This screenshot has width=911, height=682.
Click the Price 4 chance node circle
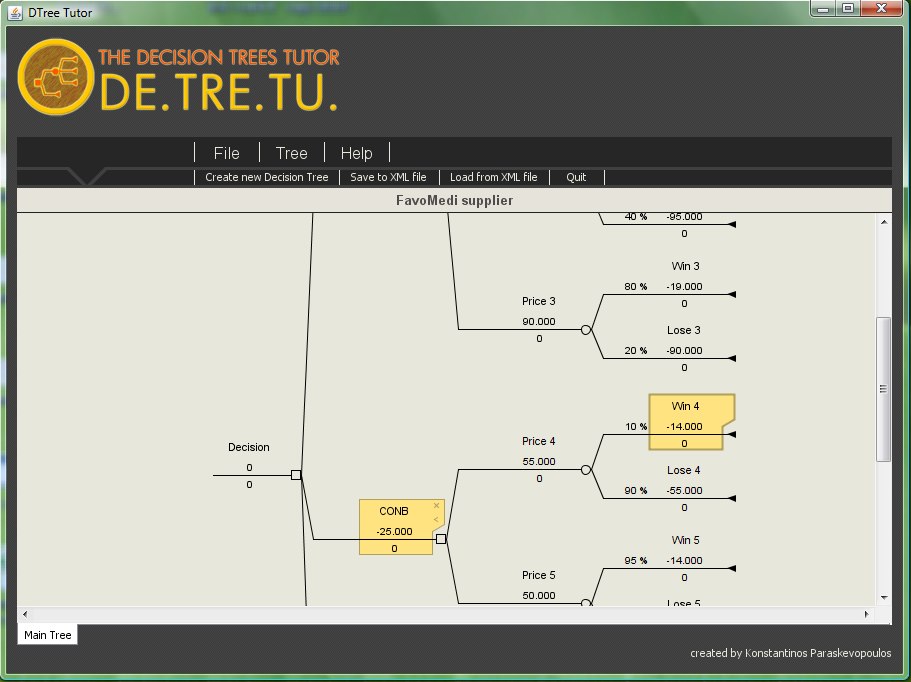point(586,469)
